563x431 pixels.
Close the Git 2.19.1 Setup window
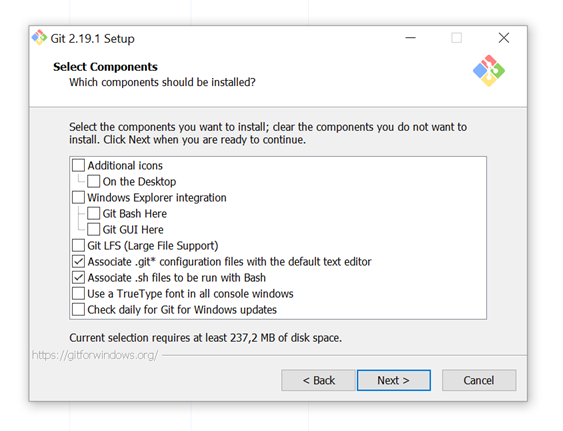tap(504, 38)
